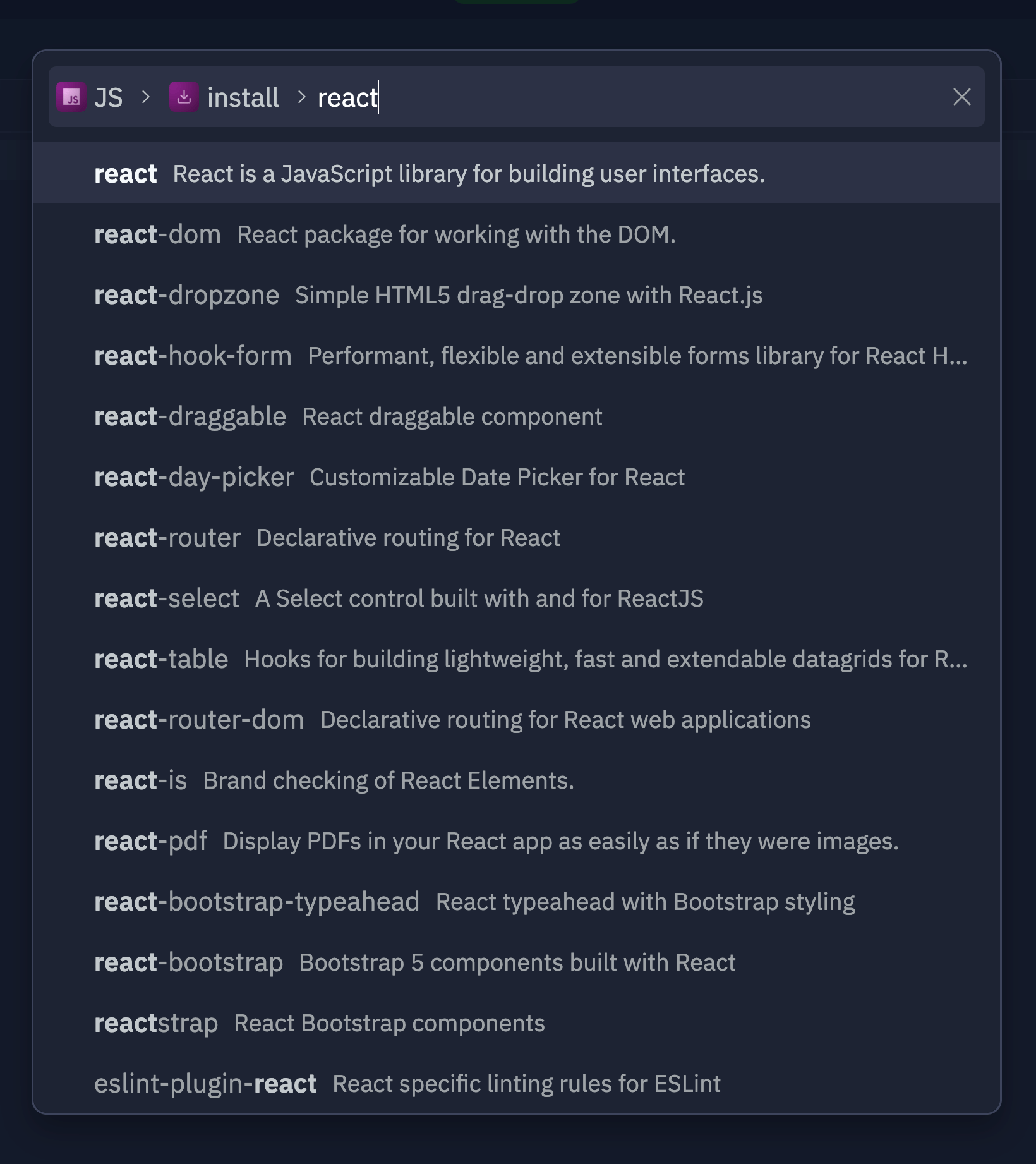Select react-draggable component entry
The width and height of the screenshot is (1036, 1164).
517,416
